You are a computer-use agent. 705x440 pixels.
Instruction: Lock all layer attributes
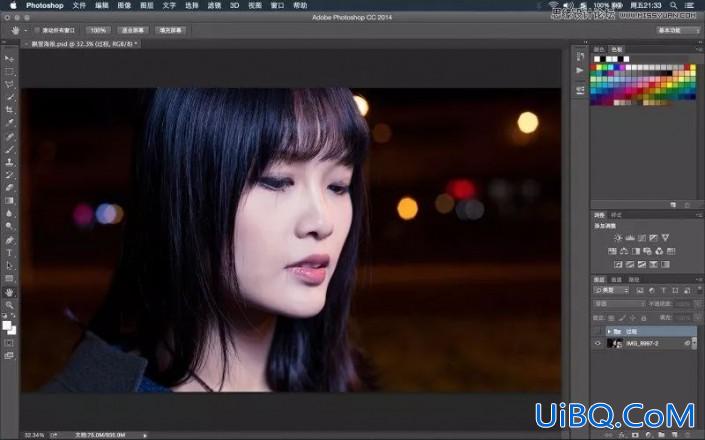643,318
